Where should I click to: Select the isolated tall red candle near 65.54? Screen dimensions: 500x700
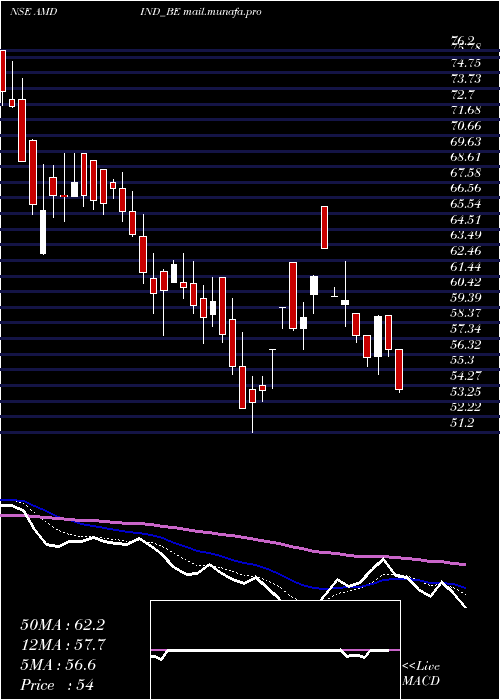click(325, 228)
